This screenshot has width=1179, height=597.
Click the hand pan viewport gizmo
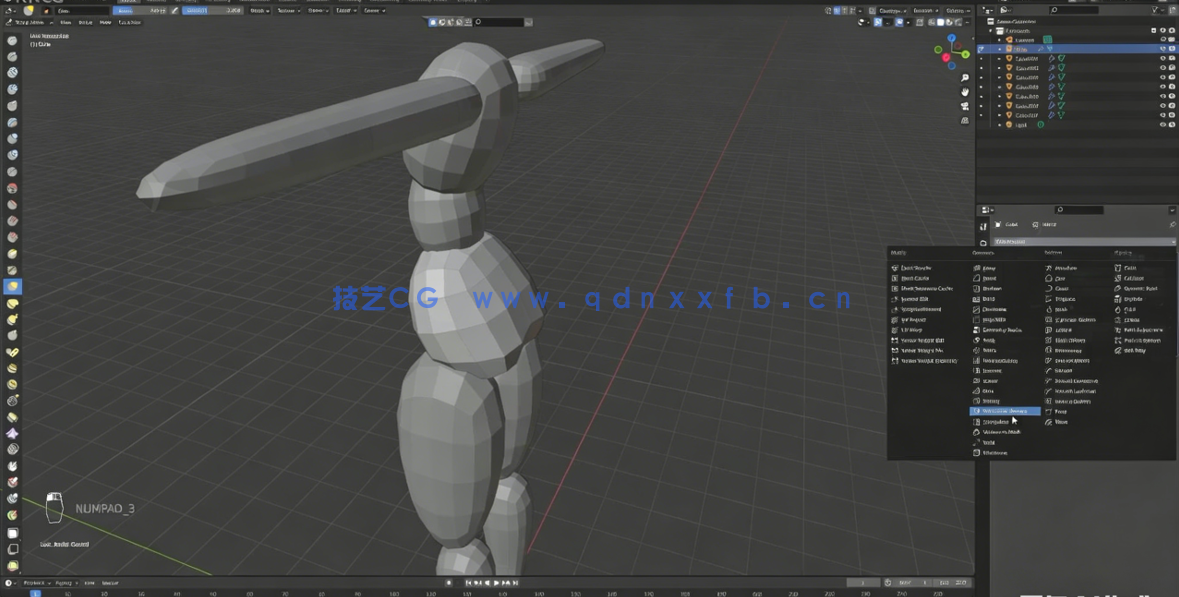click(x=965, y=92)
